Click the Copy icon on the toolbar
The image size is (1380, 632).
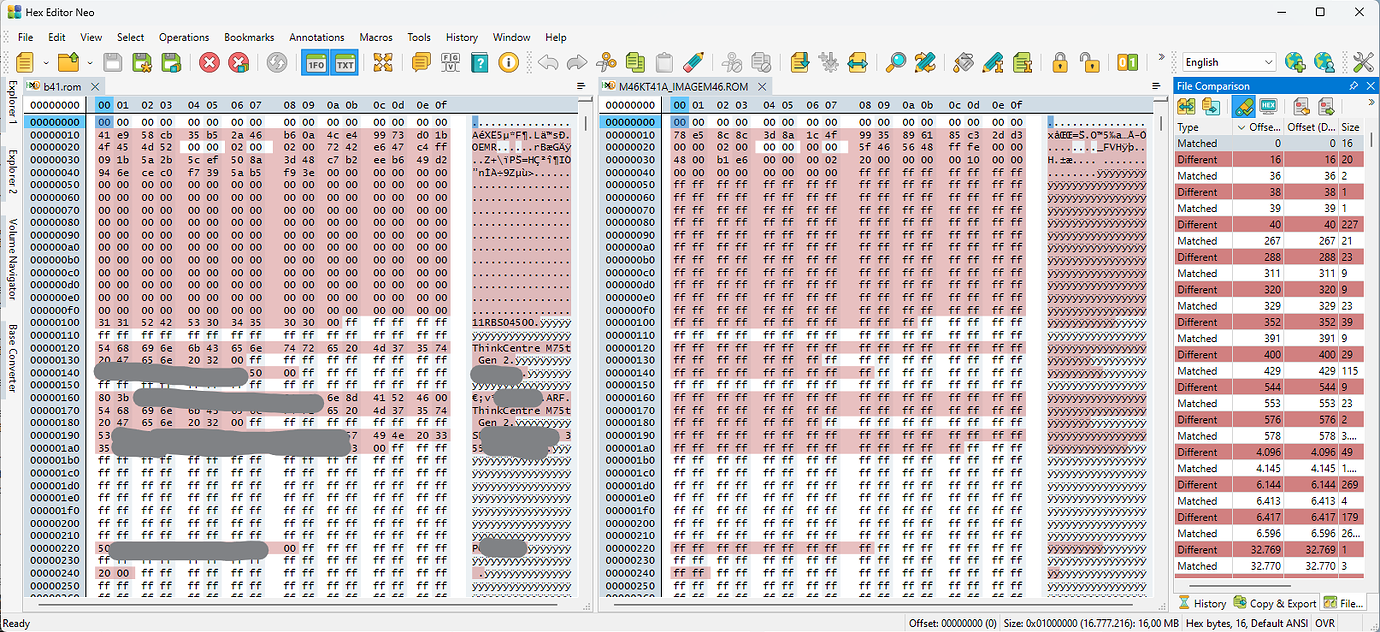636,62
